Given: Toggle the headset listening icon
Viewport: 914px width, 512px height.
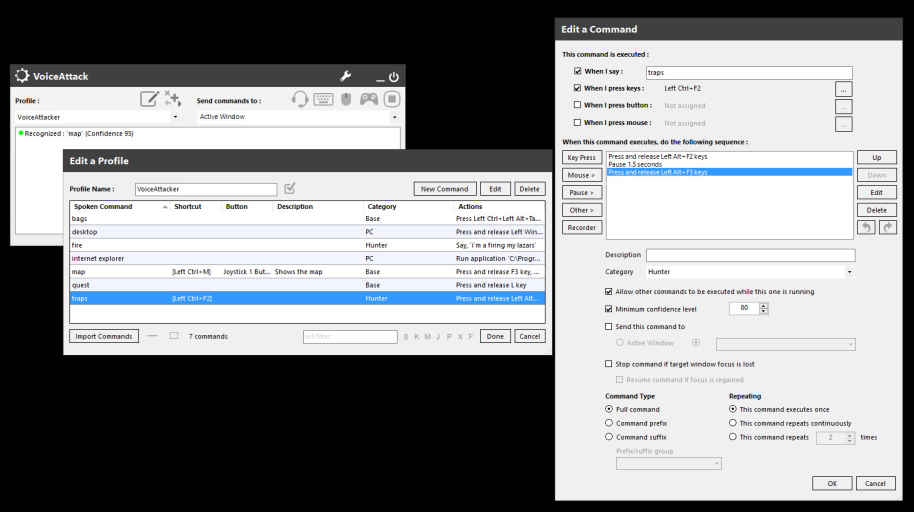Looking at the screenshot, I should click(299, 99).
